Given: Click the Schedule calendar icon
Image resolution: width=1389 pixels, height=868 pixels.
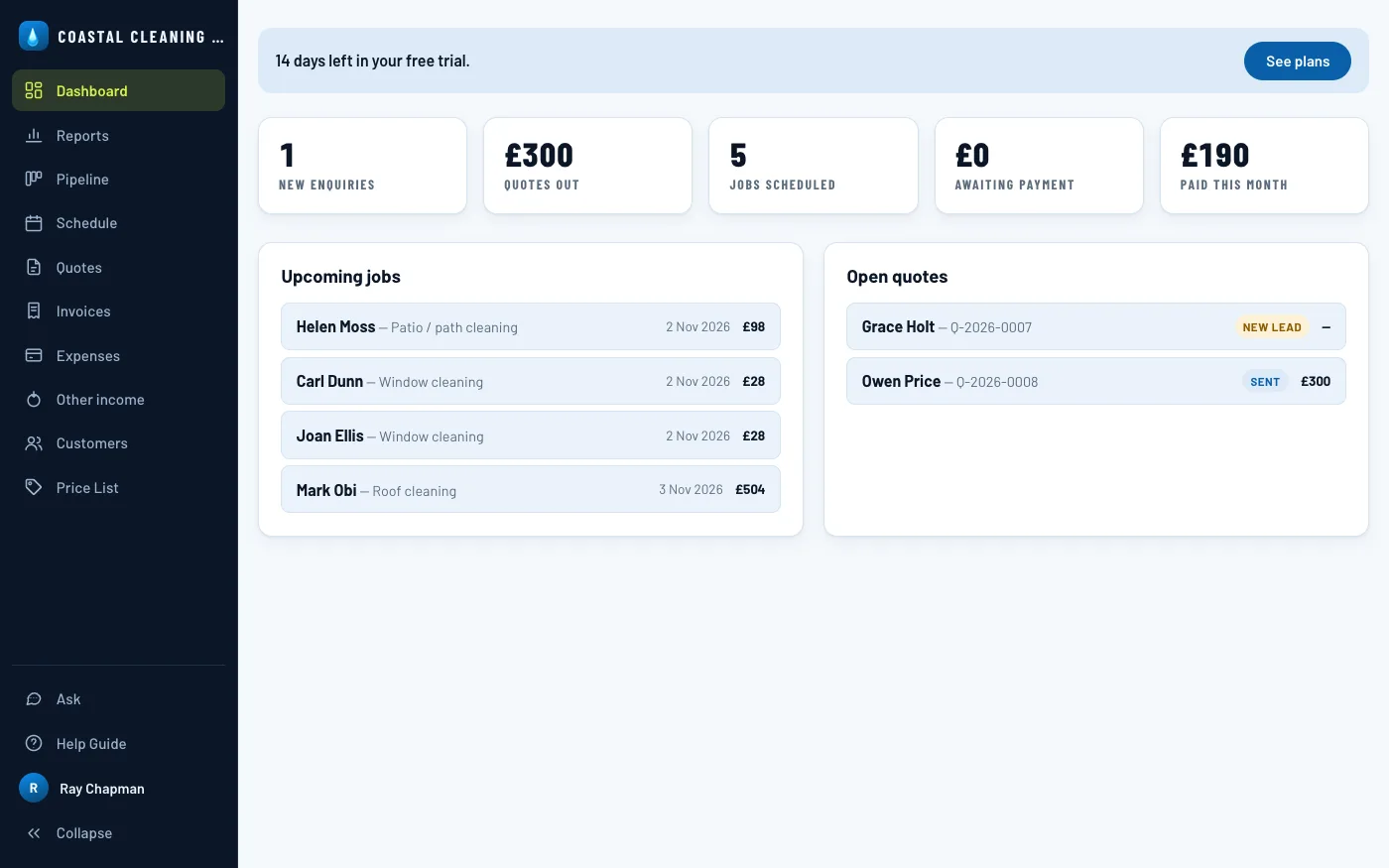Looking at the screenshot, I should click(34, 223).
